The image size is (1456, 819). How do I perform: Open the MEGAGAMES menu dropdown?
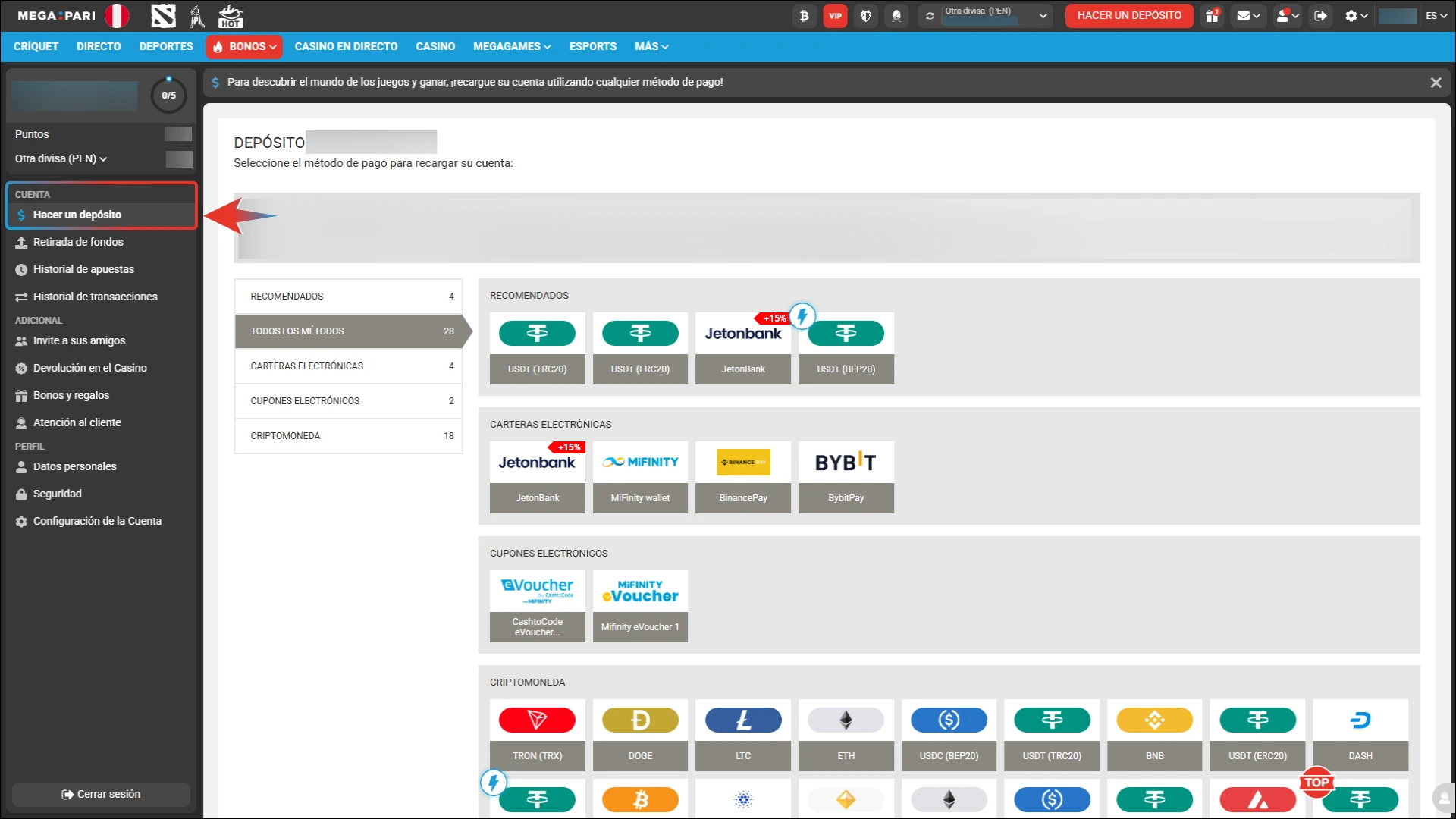click(x=512, y=46)
